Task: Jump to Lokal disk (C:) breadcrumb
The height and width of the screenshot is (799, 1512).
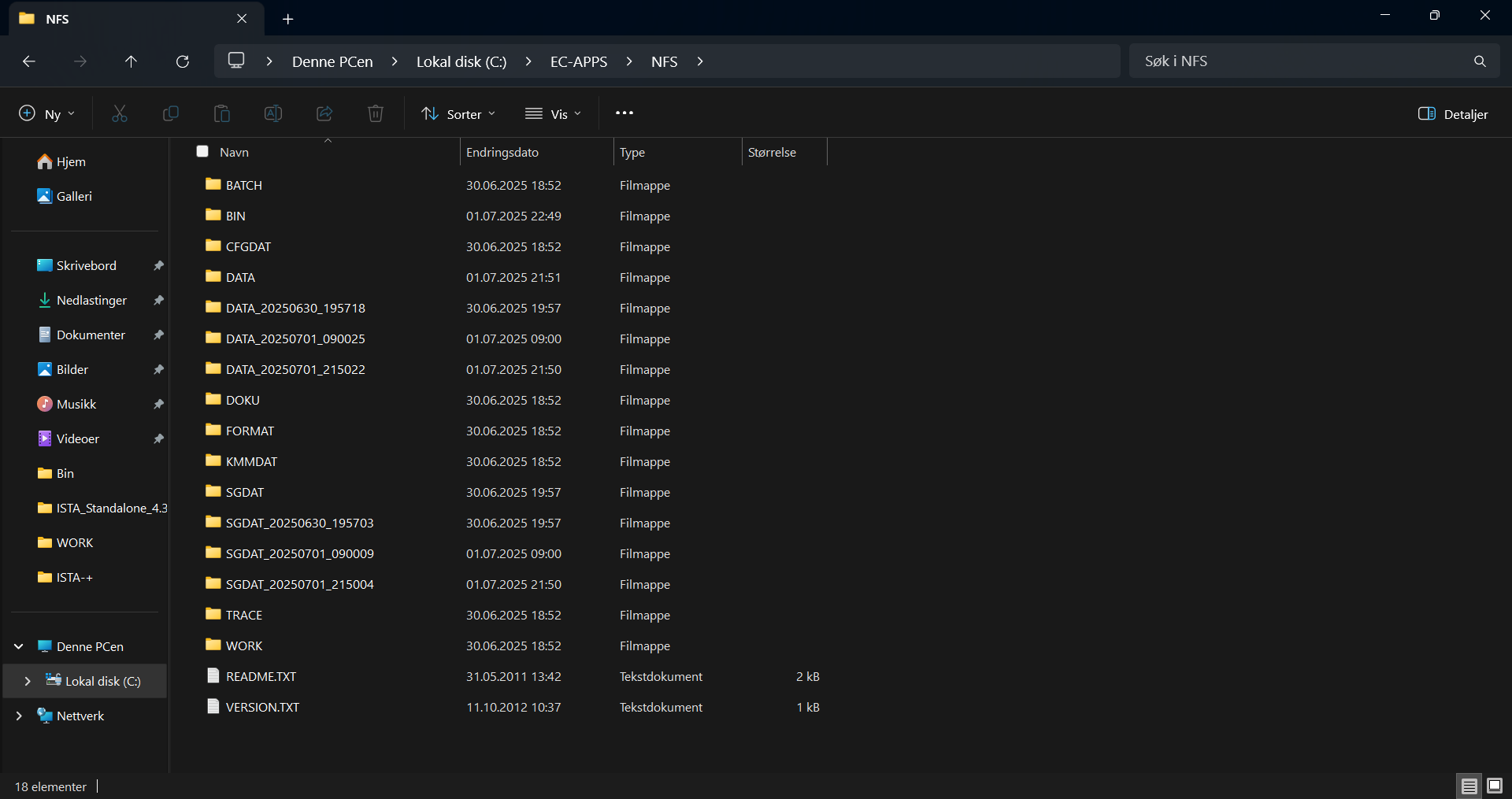Action: tap(461, 61)
